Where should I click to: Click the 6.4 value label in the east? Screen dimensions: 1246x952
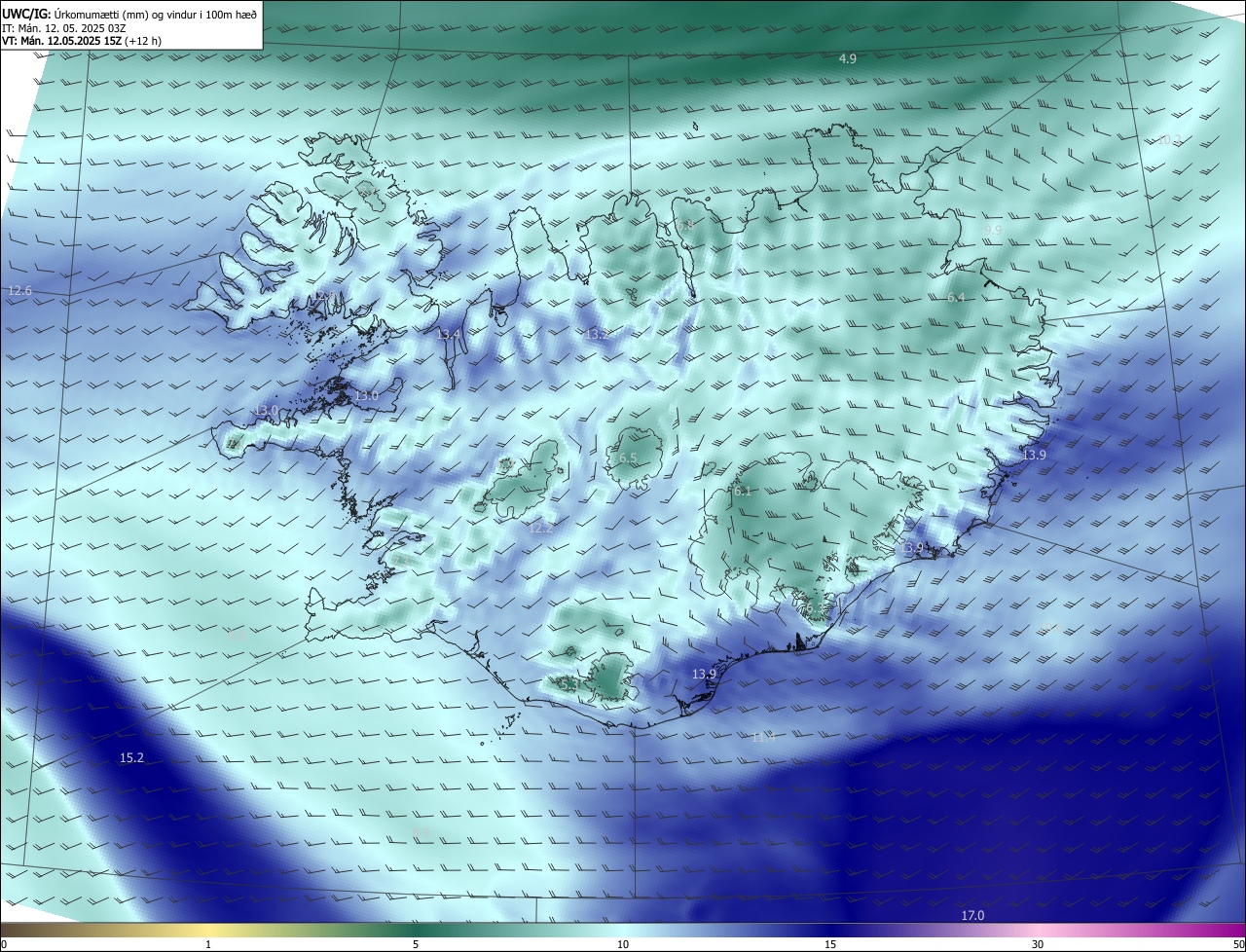pyautogui.click(x=956, y=298)
